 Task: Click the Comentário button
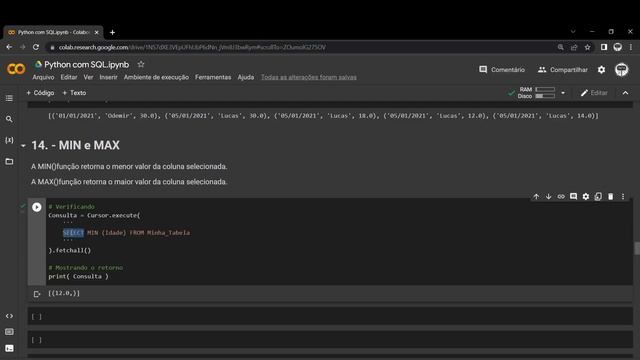(x=502, y=70)
